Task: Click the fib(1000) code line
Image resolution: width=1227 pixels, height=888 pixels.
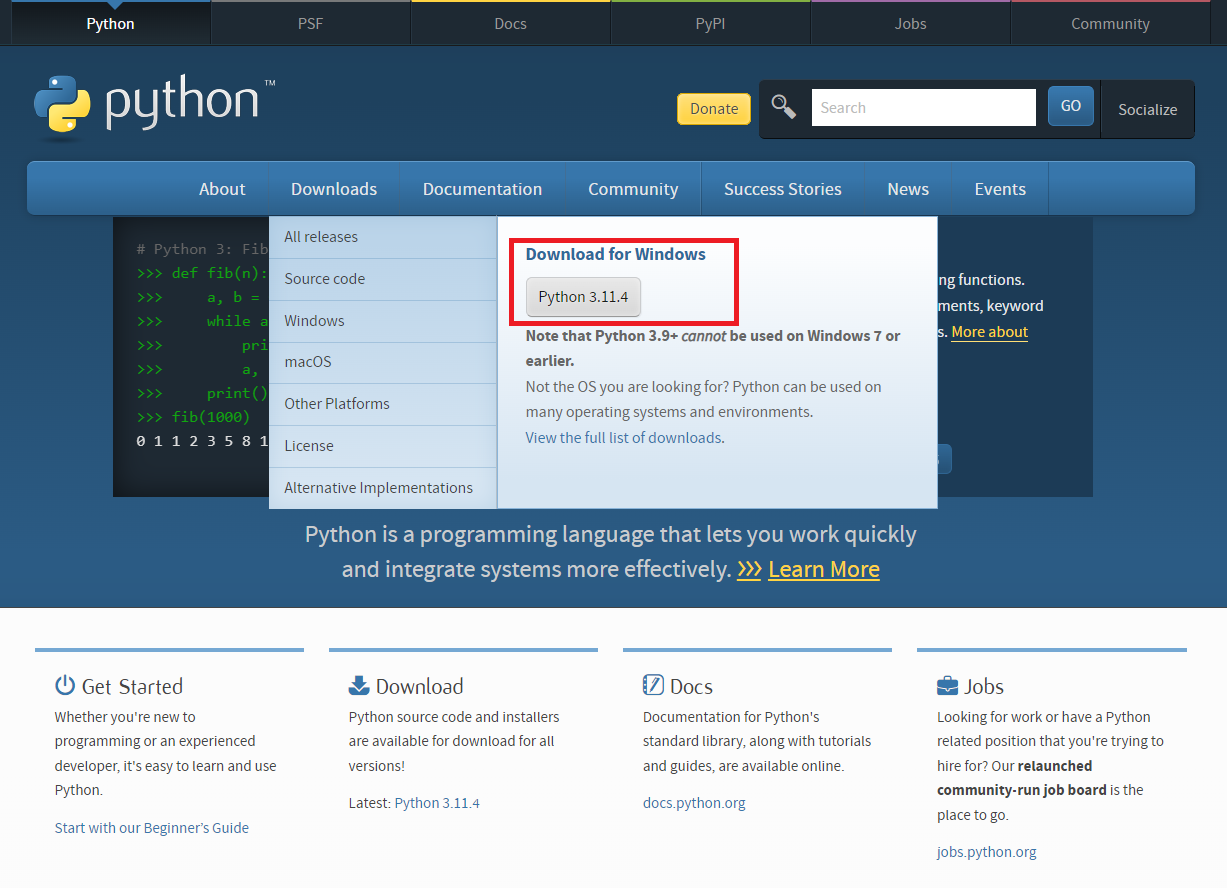Action: pyautogui.click(x=193, y=417)
